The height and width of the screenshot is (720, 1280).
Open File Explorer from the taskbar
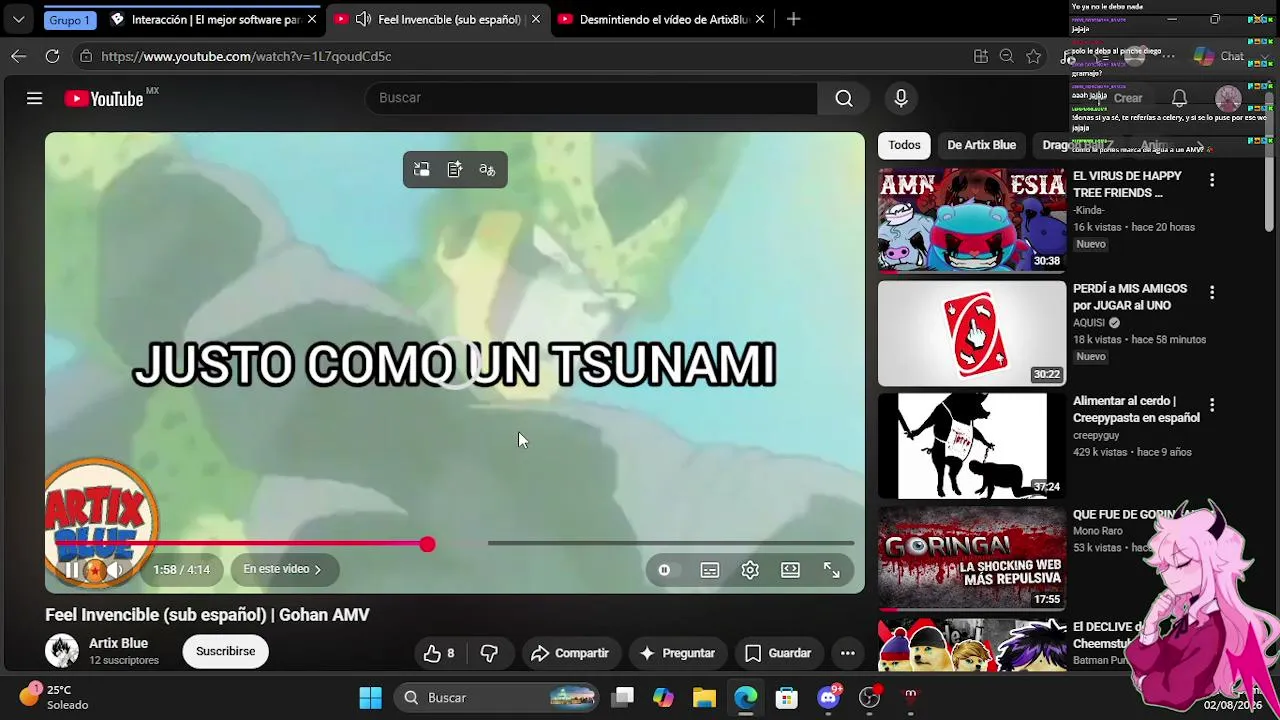704,698
